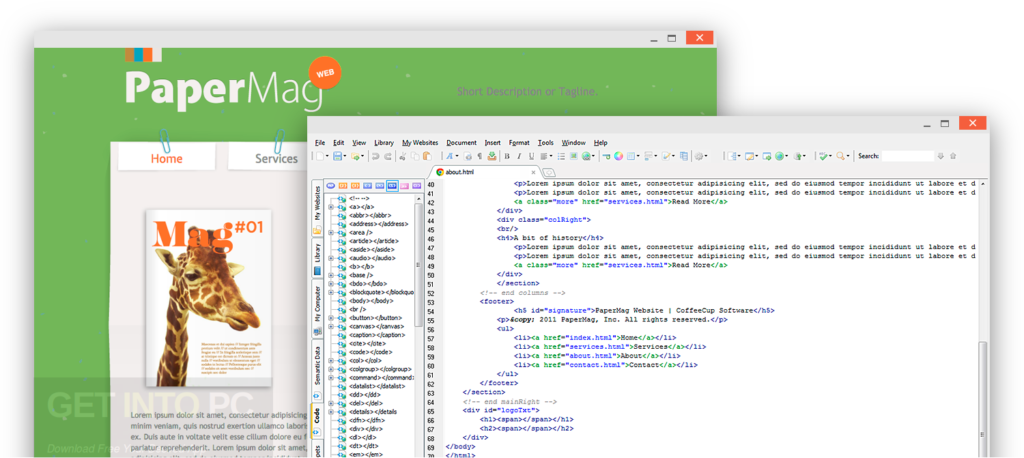The height and width of the screenshot is (458, 1024).
Task: Click the insert image icon
Action: (x=573, y=156)
